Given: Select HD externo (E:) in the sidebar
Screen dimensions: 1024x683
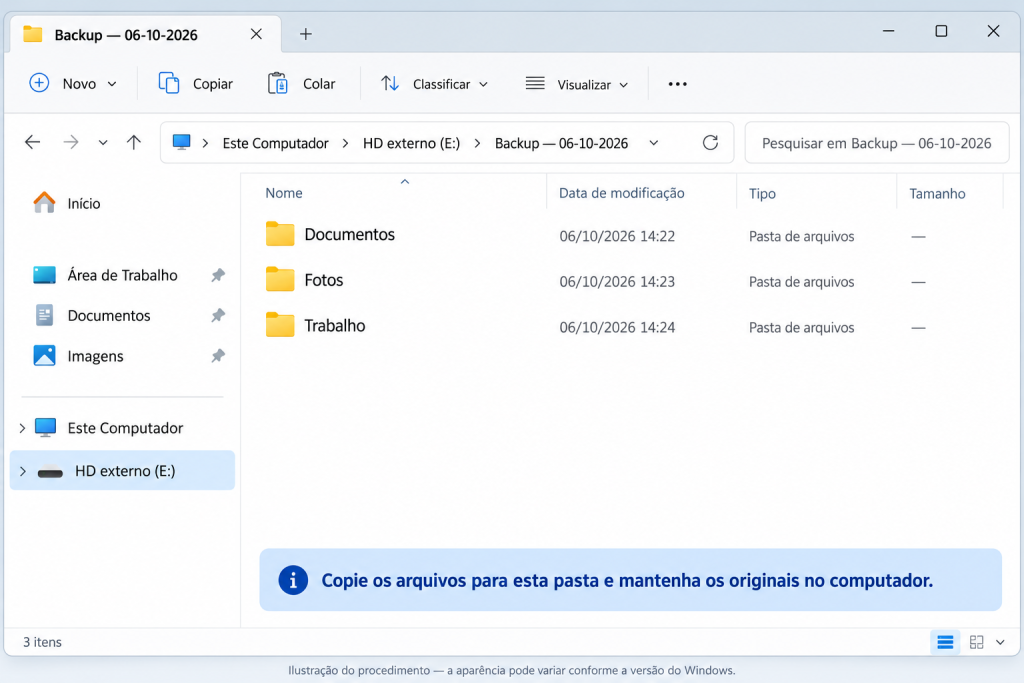Looking at the screenshot, I should (x=122, y=471).
